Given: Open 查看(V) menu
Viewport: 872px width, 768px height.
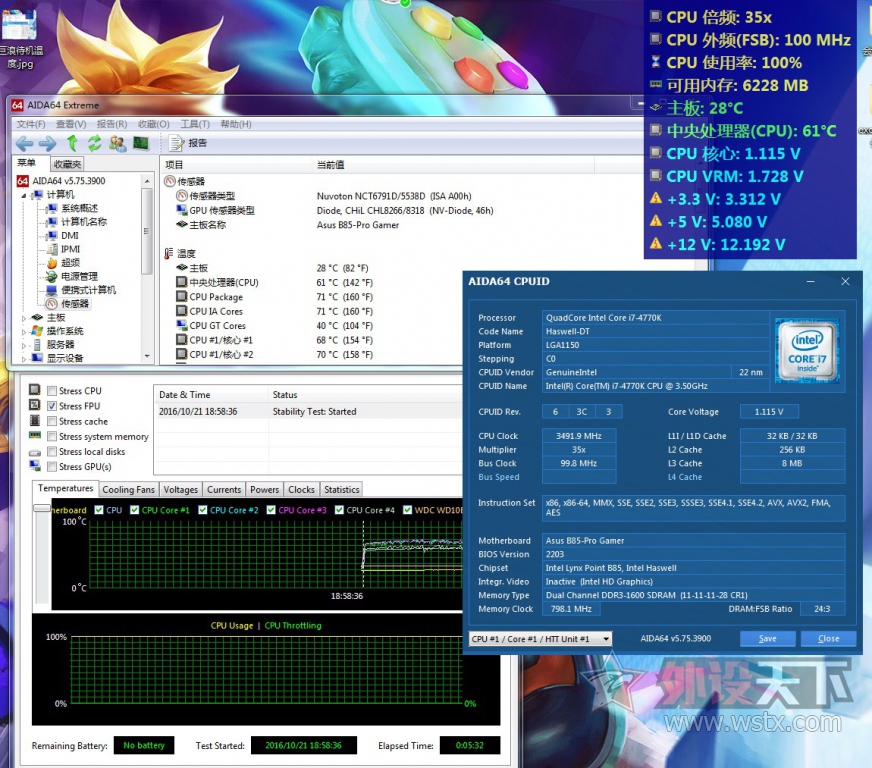Looking at the screenshot, I should [x=71, y=124].
